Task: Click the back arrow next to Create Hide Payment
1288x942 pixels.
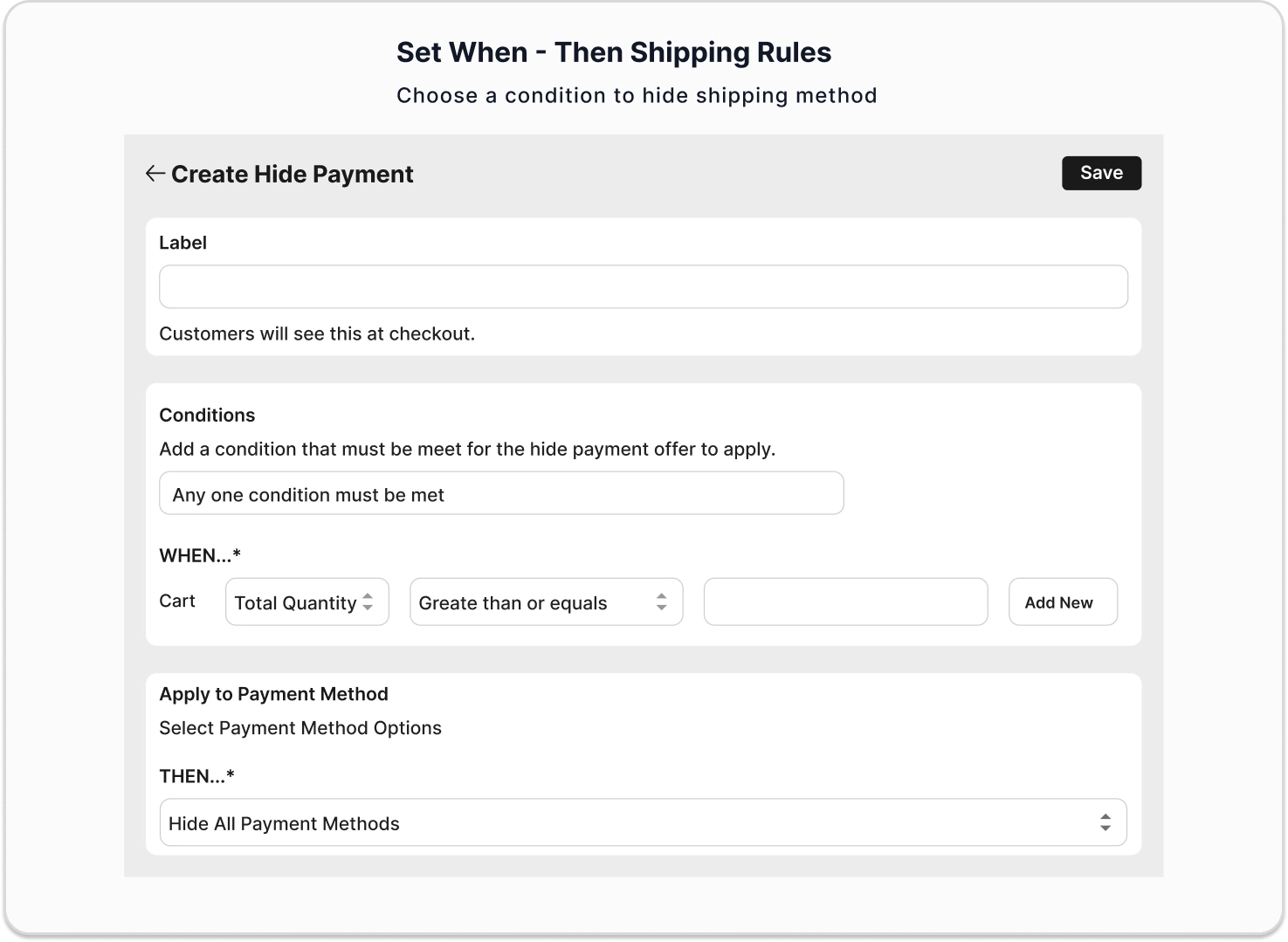Action: point(155,173)
